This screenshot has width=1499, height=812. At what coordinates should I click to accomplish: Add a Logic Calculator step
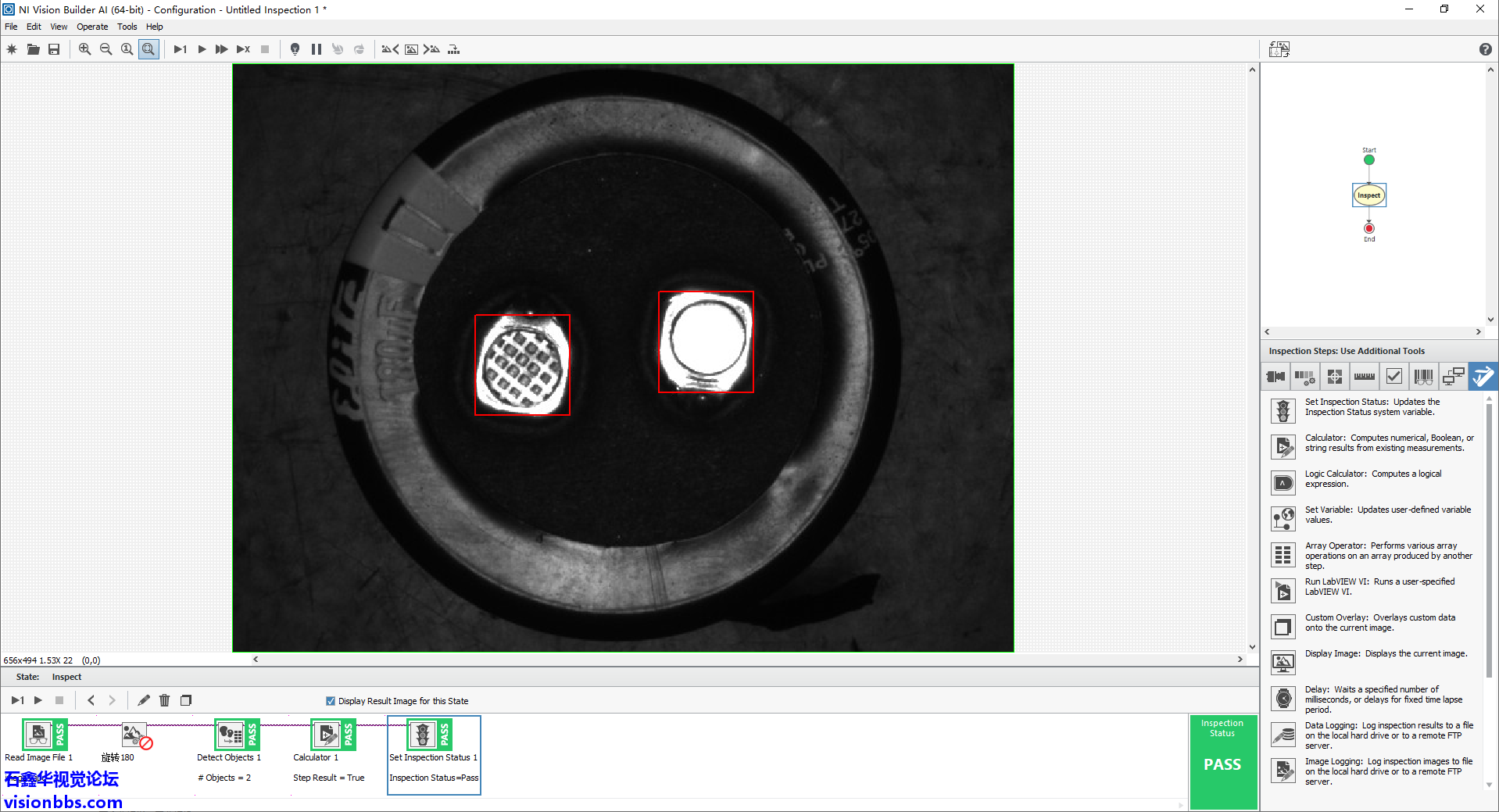point(1373,481)
